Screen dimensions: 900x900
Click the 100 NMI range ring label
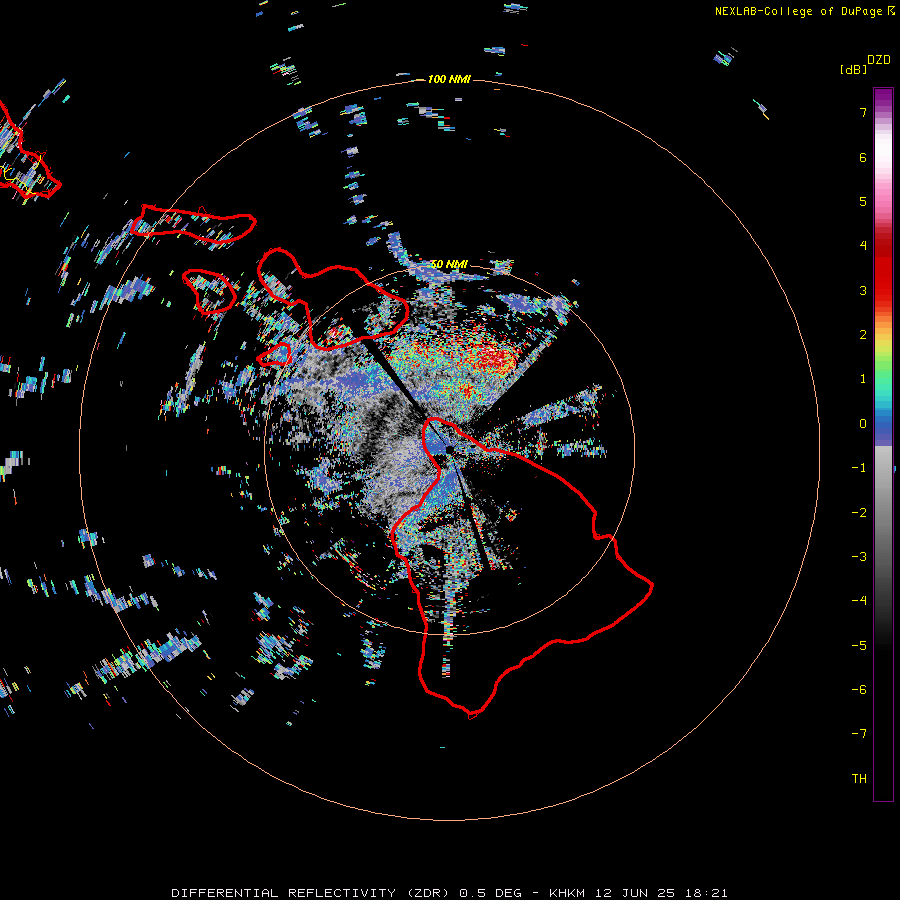point(449,79)
